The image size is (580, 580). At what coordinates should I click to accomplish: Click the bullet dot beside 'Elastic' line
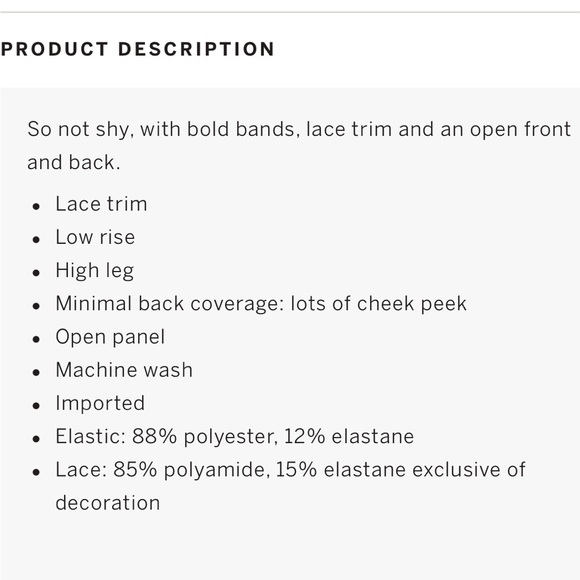tap(36, 439)
